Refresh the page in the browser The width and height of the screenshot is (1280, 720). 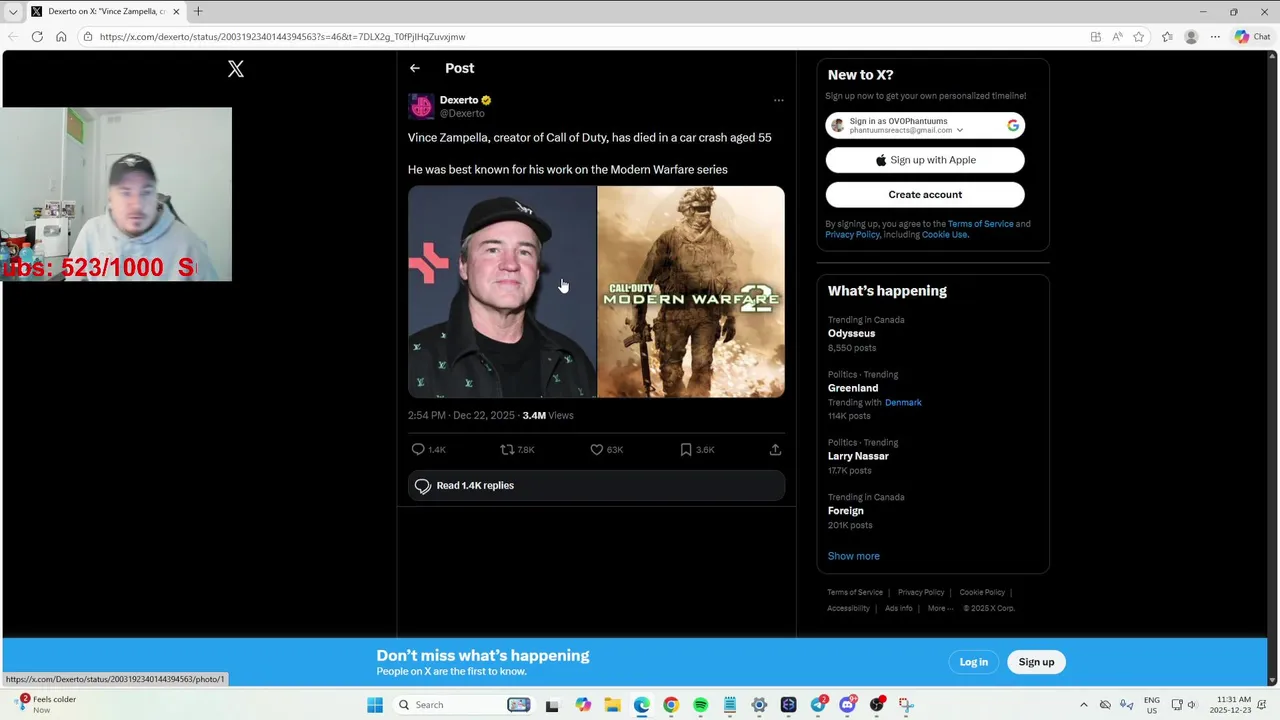(x=37, y=37)
